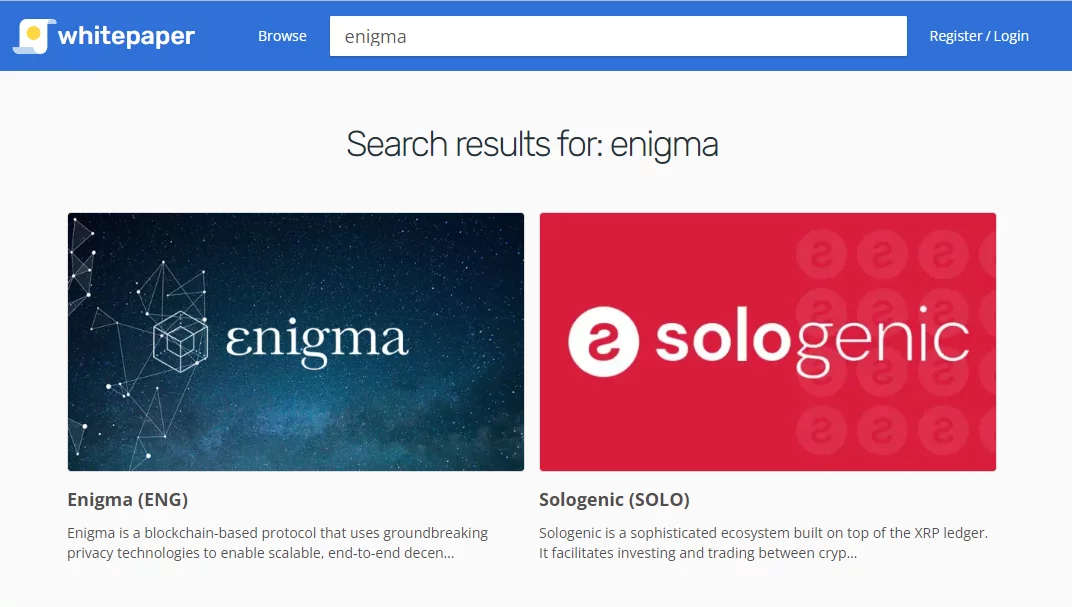The image size is (1072, 607).
Task: Open the Enigma (ENG) title link
Action: coord(127,499)
